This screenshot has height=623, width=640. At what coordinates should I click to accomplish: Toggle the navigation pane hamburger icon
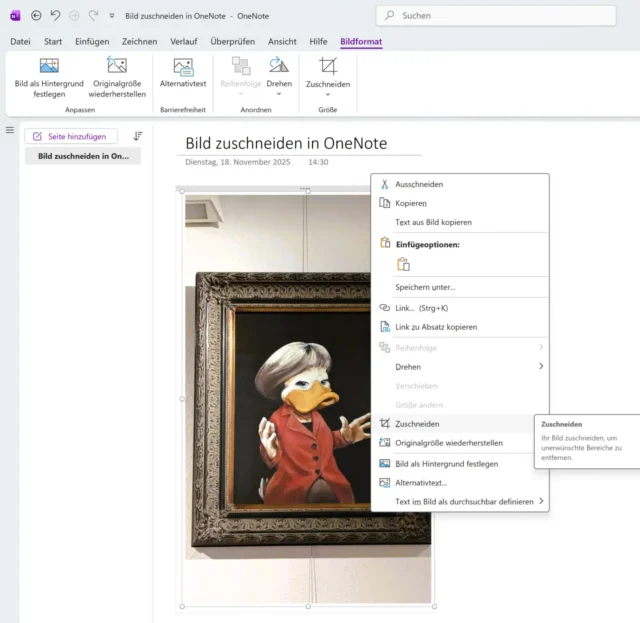pyautogui.click(x=10, y=130)
